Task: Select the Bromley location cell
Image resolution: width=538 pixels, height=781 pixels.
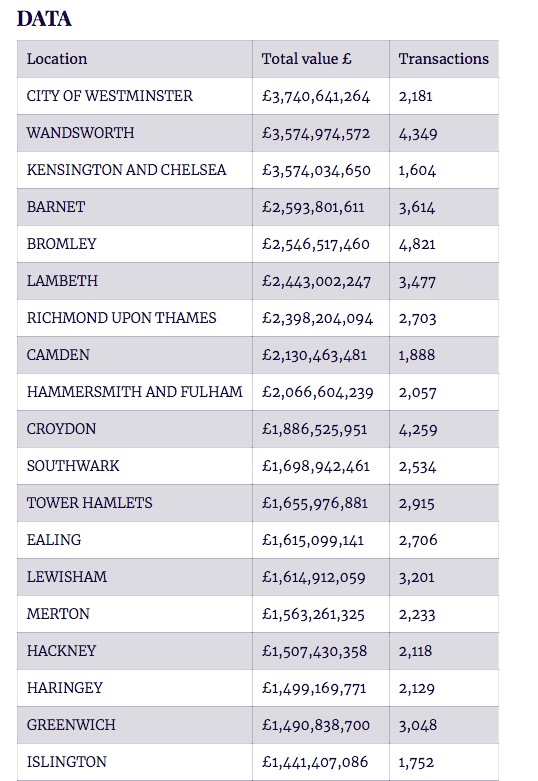Action: (x=134, y=244)
